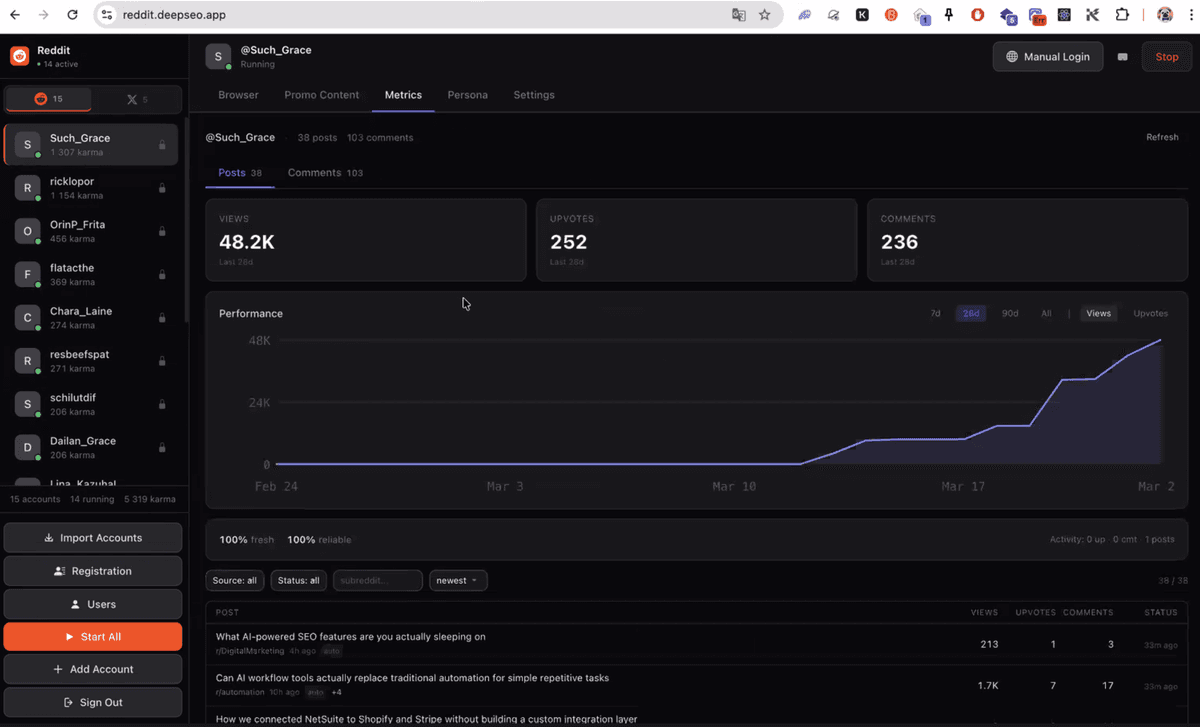Select the 90d chart range
Viewport: 1200px width, 727px height.
[x=1010, y=313]
